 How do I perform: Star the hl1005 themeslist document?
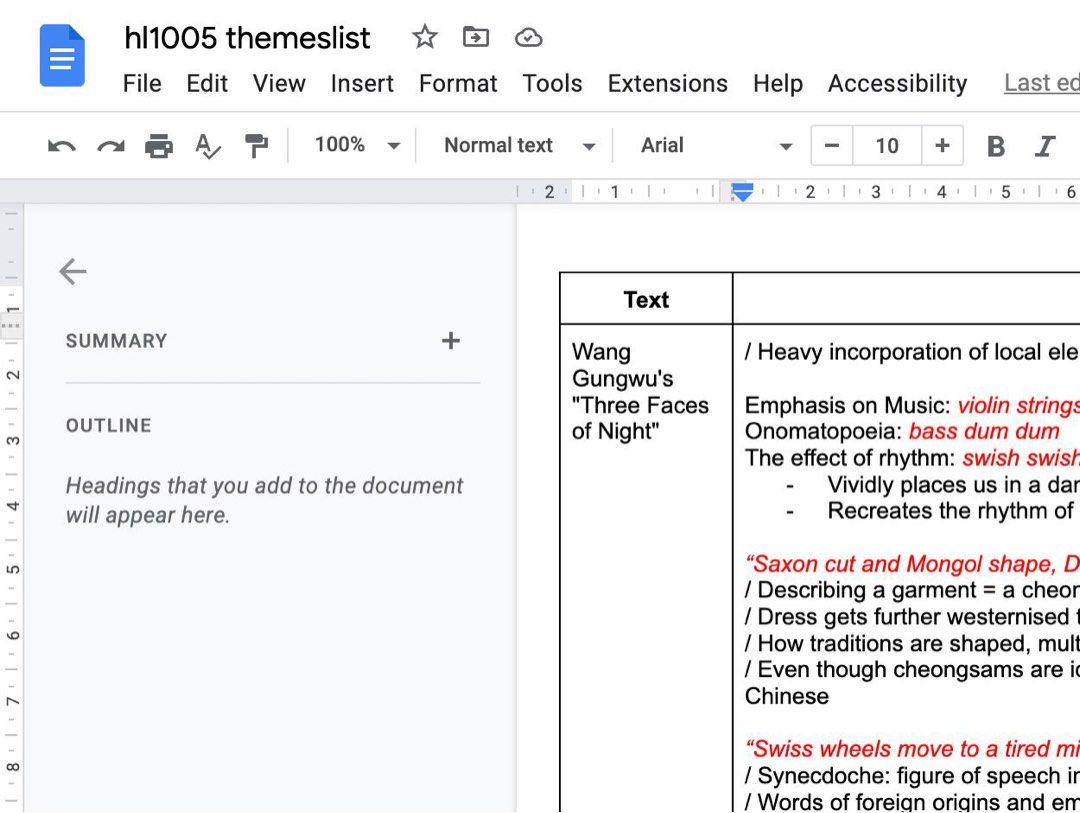(x=425, y=38)
